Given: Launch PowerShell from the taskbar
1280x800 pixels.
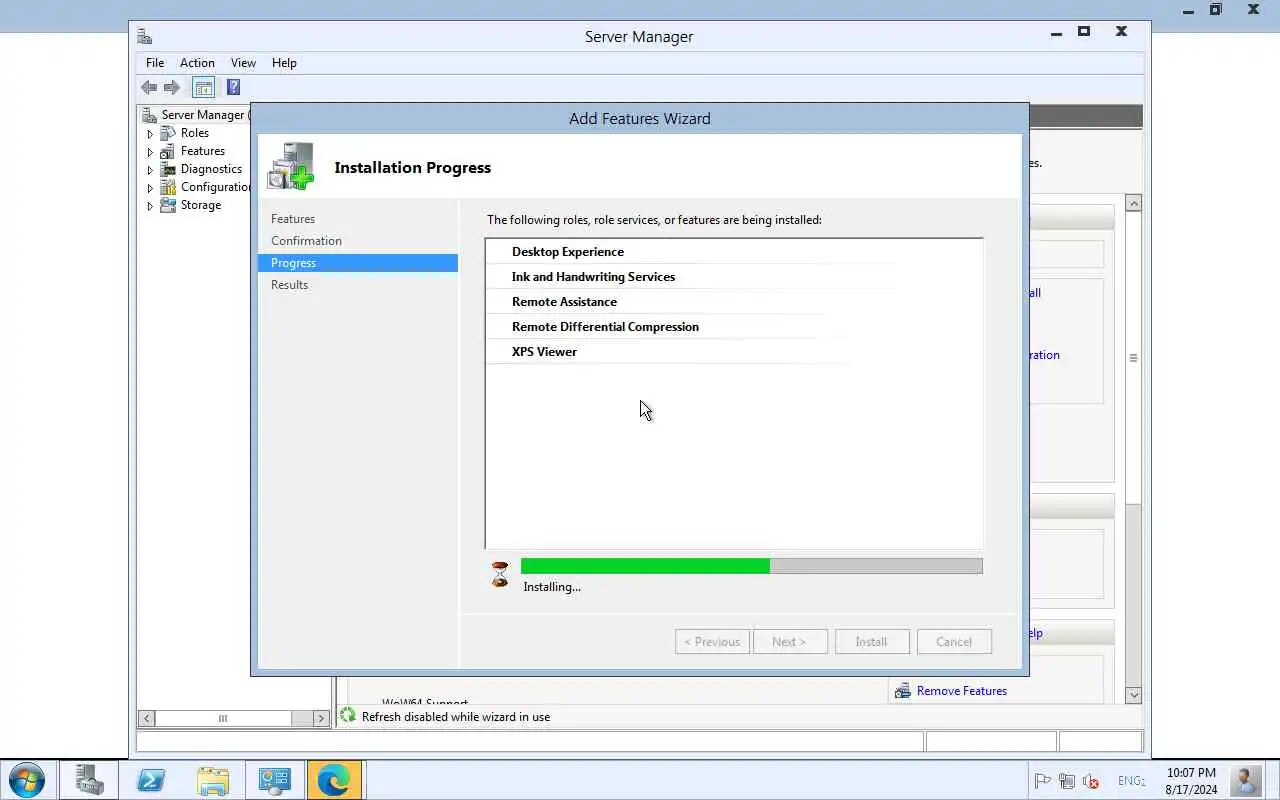Looking at the screenshot, I should point(151,780).
